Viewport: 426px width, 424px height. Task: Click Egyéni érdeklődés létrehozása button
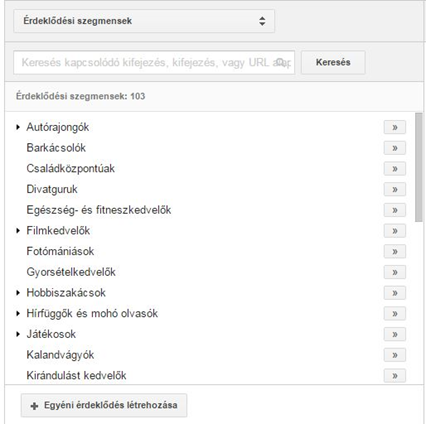click(x=104, y=405)
